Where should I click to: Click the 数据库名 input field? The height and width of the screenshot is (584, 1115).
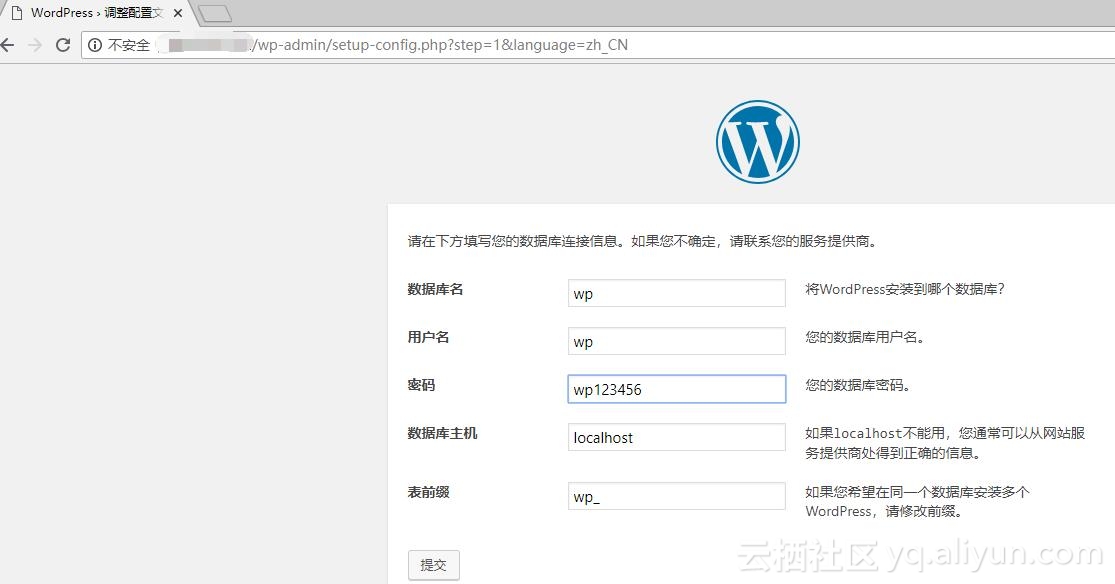tap(676, 293)
